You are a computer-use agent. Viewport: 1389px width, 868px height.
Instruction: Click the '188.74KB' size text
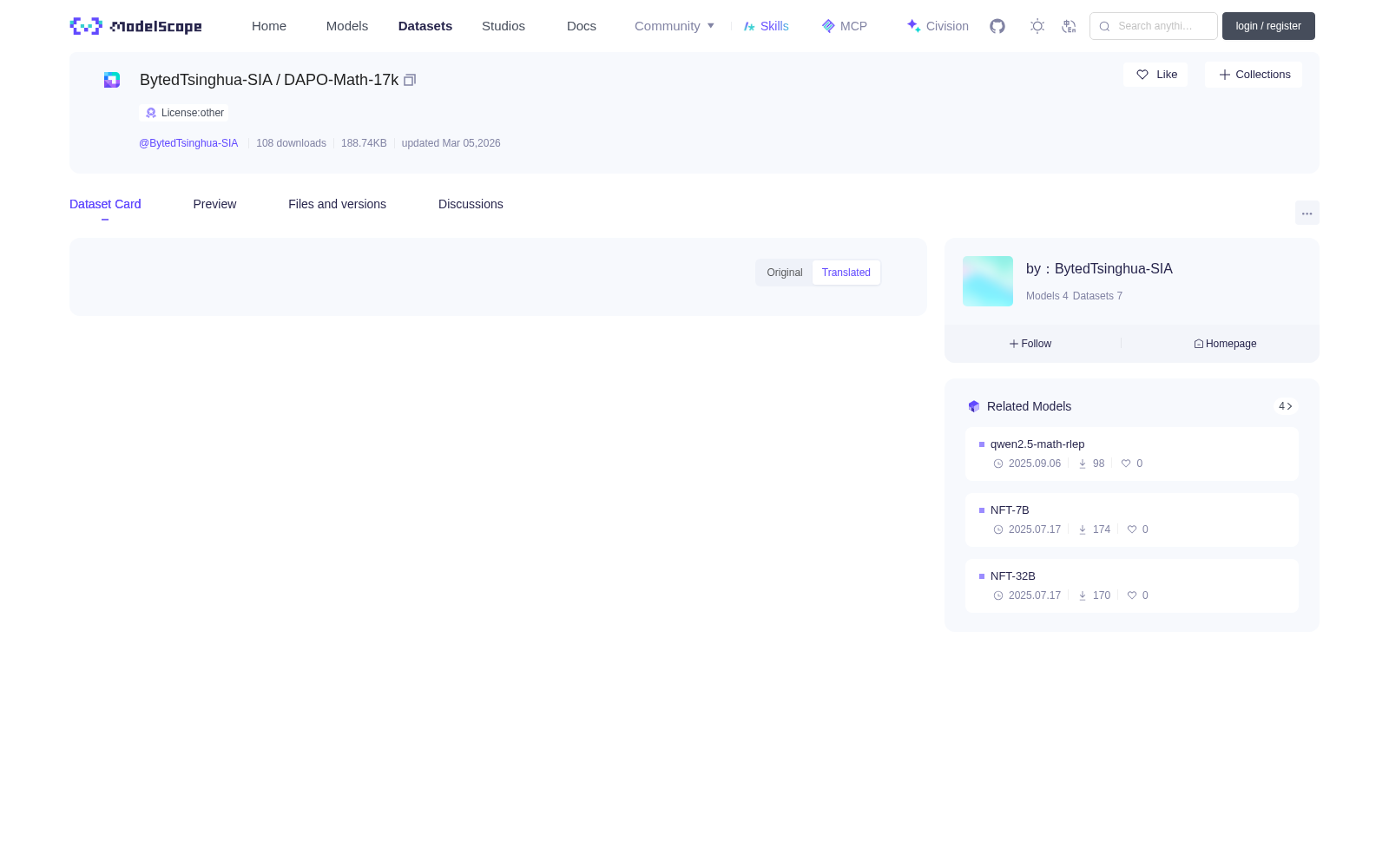[364, 143]
